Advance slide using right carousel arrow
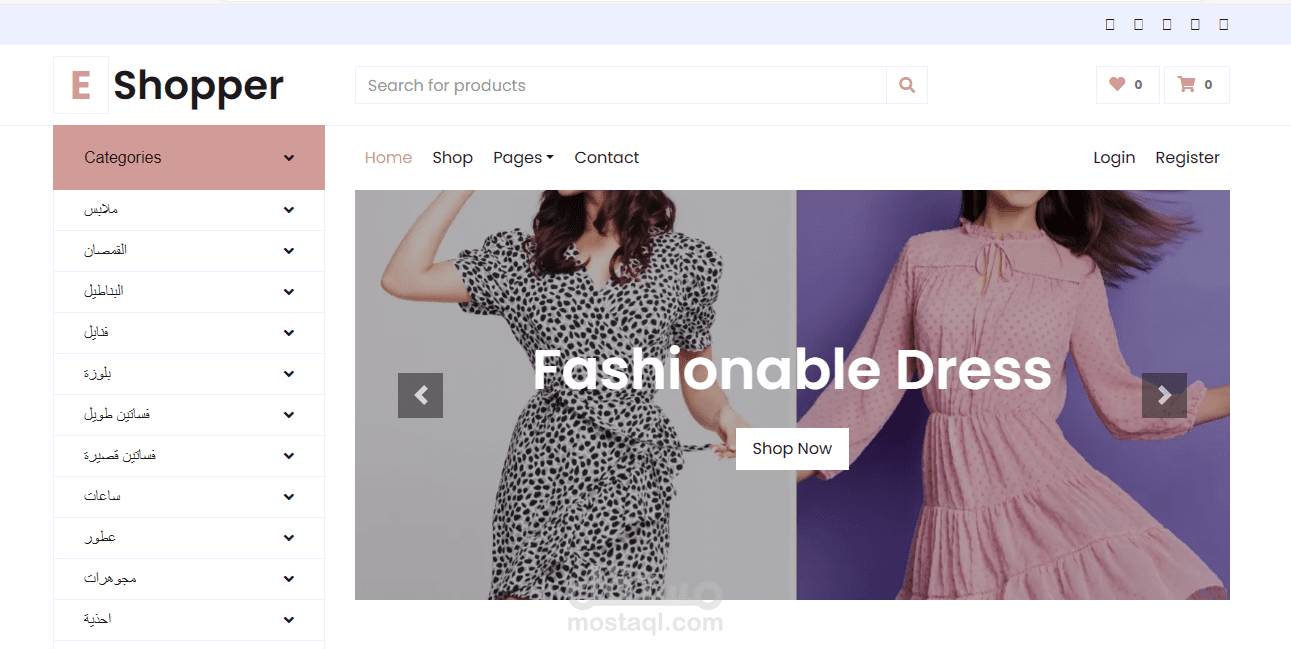This screenshot has width=1291, height=649. [x=1164, y=395]
